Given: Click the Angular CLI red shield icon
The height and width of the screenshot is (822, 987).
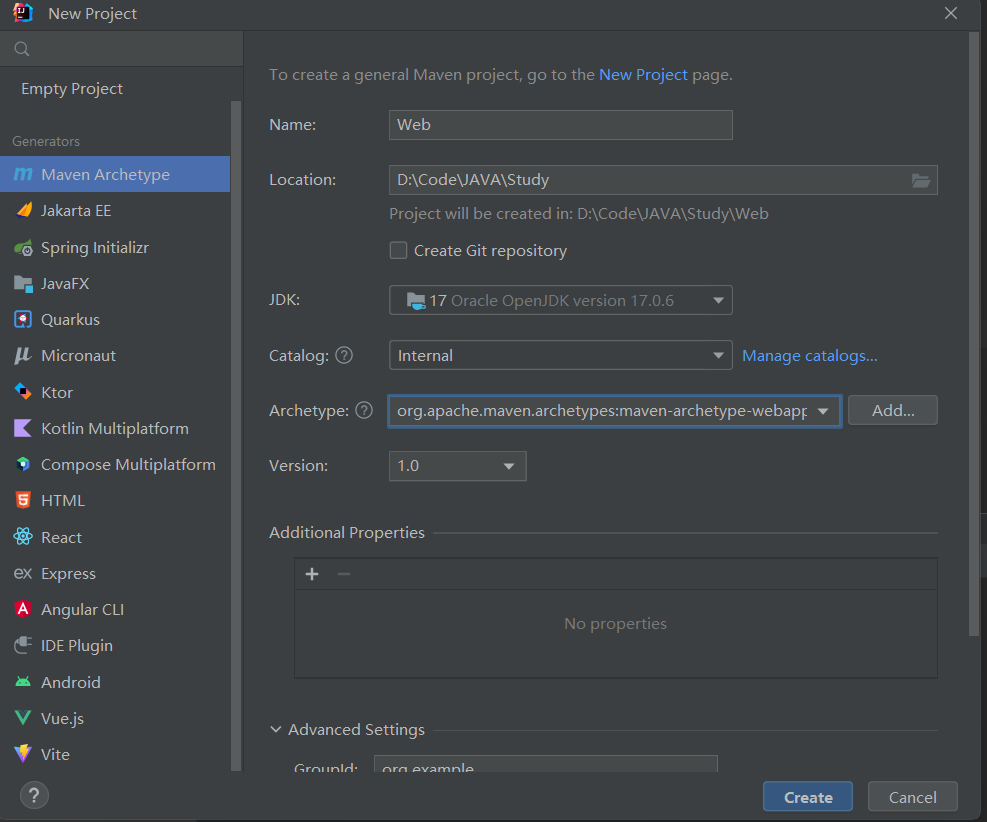Looking at the screenshot, I should pos(23,609).
